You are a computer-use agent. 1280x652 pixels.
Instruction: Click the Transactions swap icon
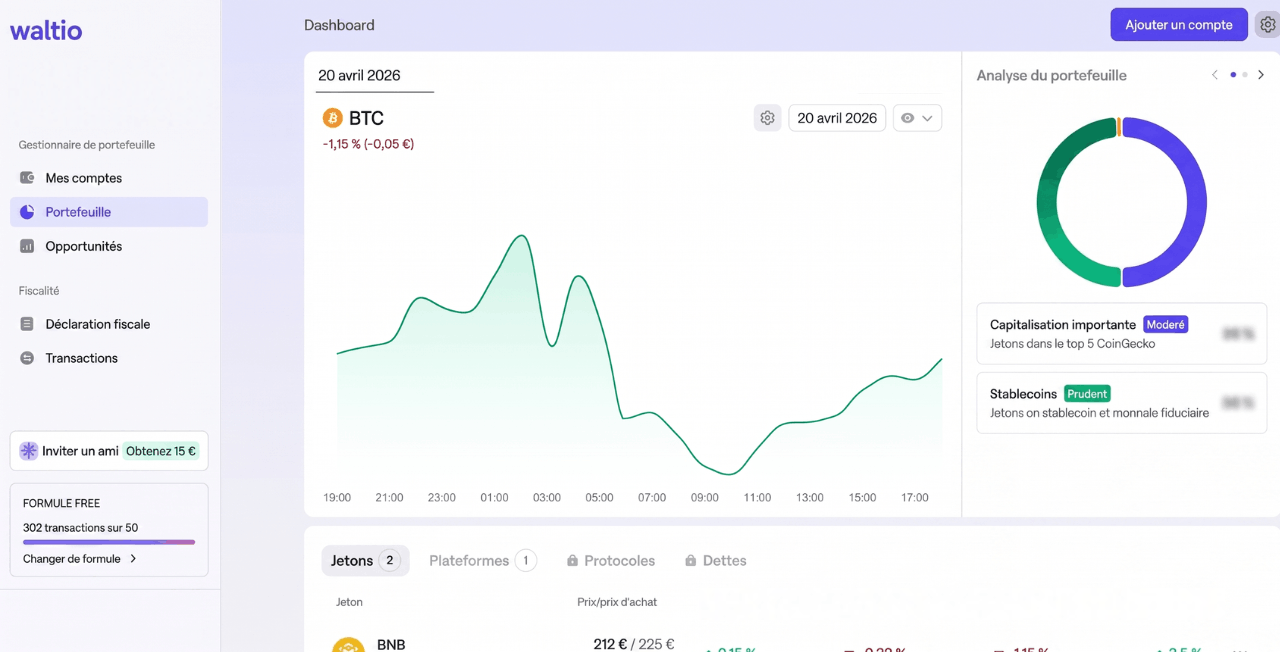point(27,358)
